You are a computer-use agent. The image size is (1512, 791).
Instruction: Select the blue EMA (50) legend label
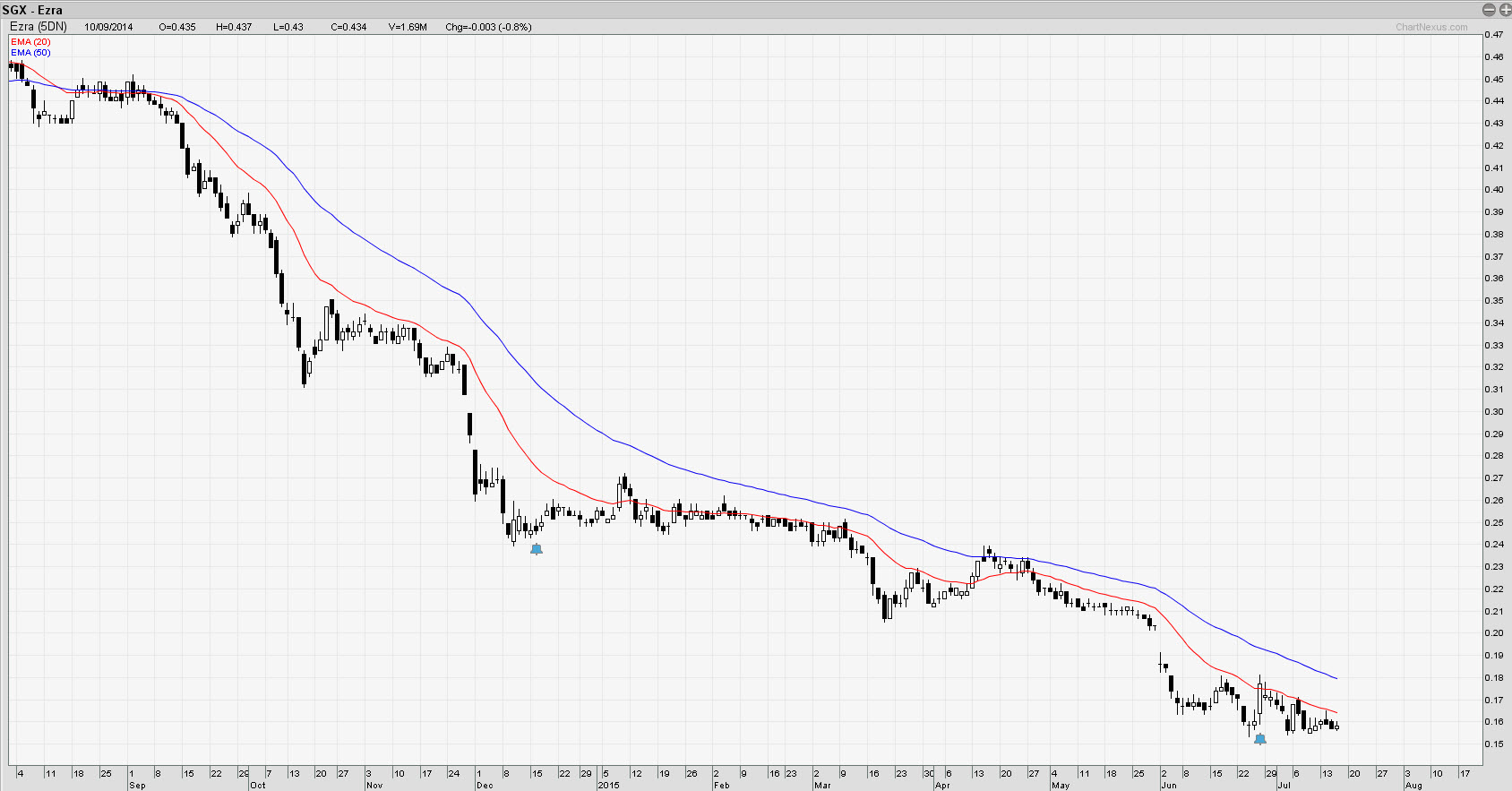click(30, 53)
